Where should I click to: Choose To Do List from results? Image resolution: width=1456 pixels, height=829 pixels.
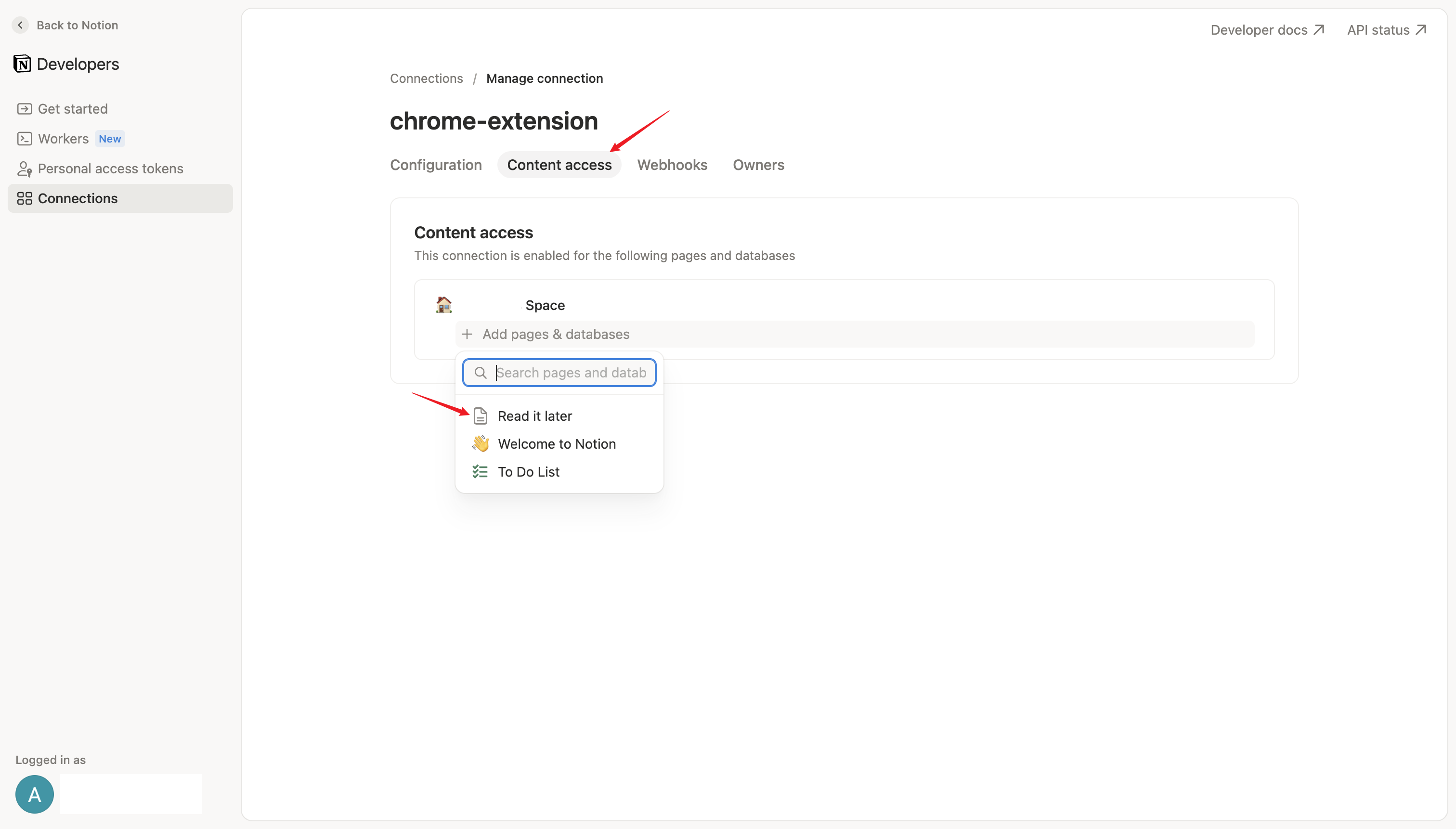(559, 471)
